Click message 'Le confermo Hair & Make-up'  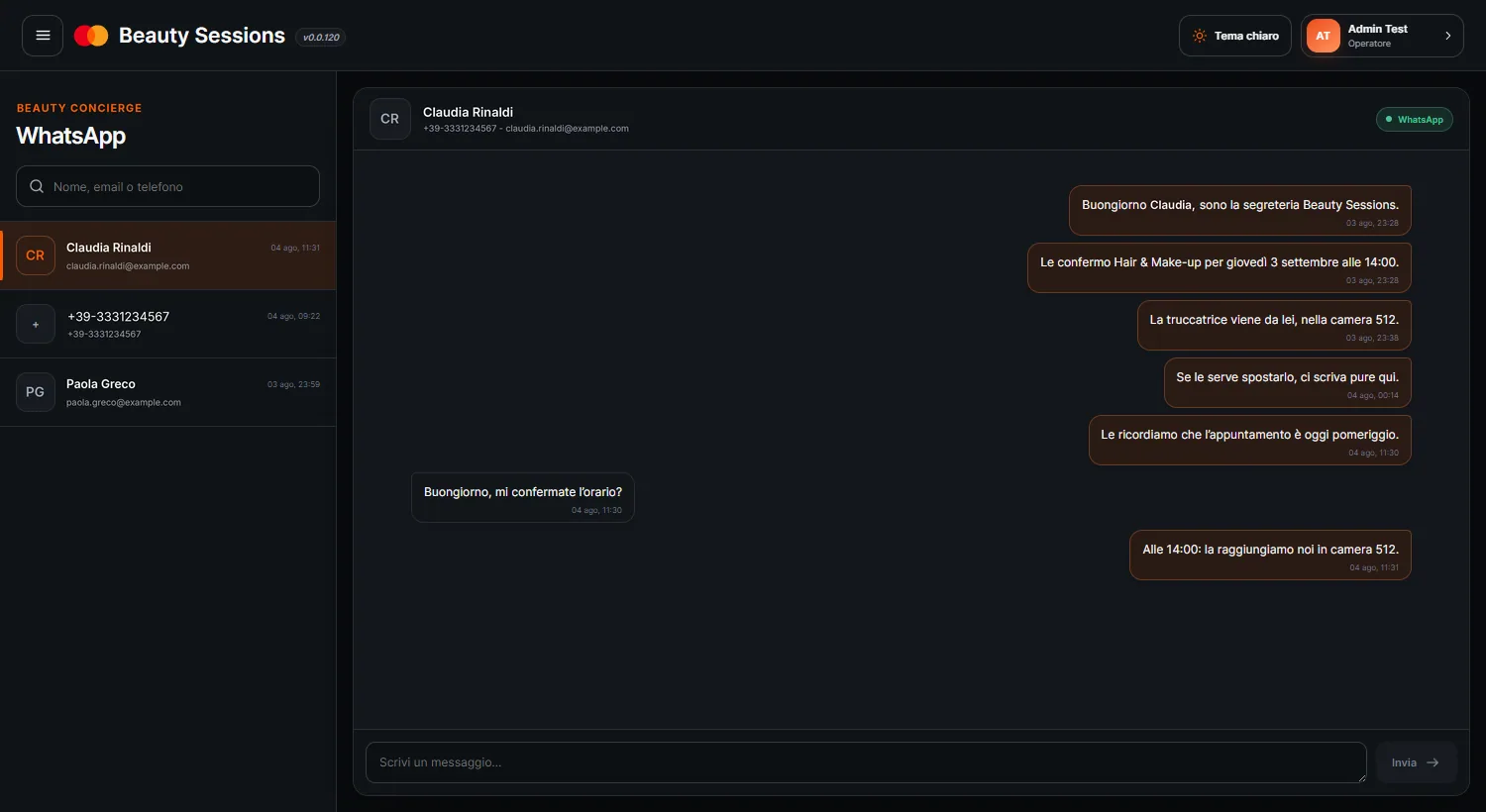1220,268
